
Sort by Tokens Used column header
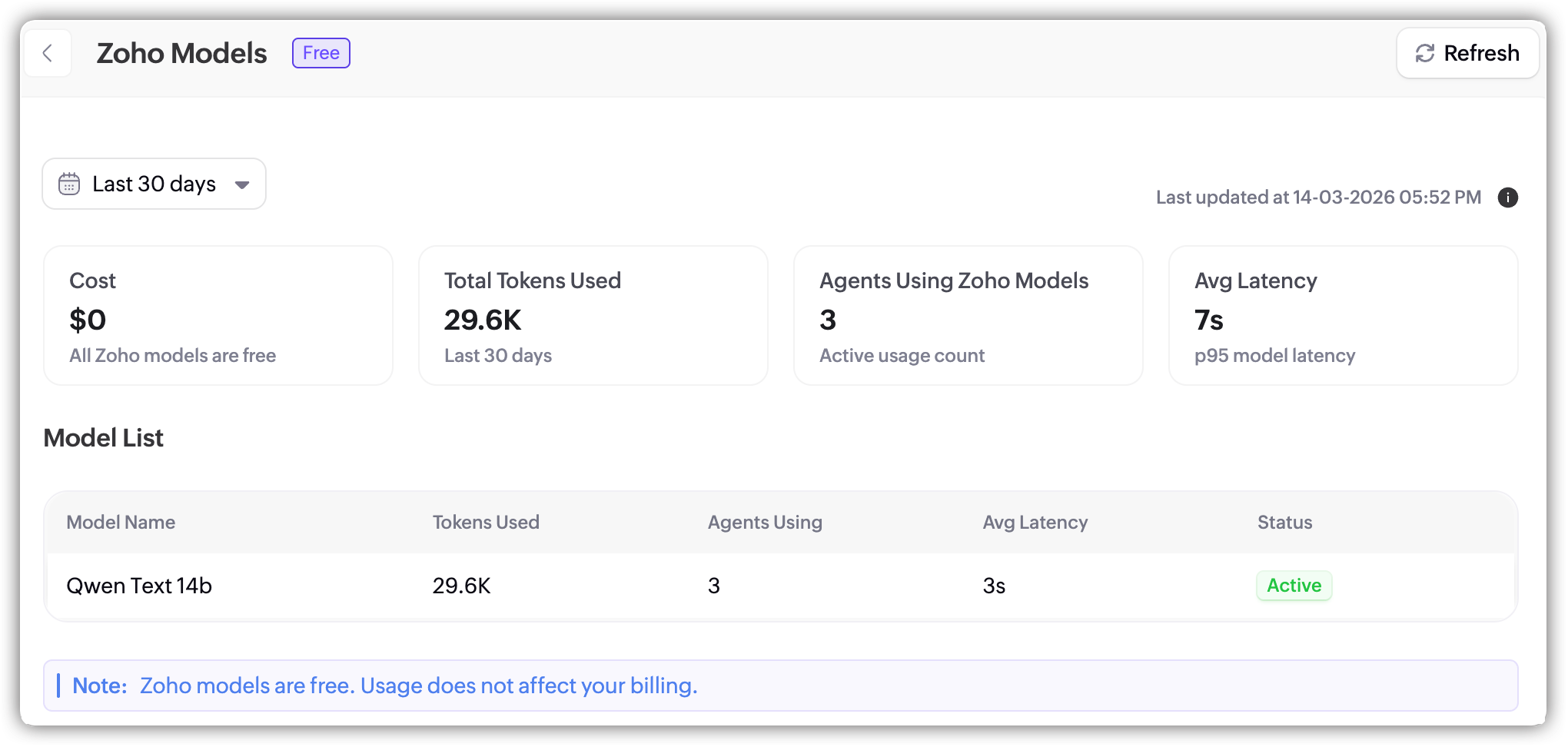pos(486,523)
